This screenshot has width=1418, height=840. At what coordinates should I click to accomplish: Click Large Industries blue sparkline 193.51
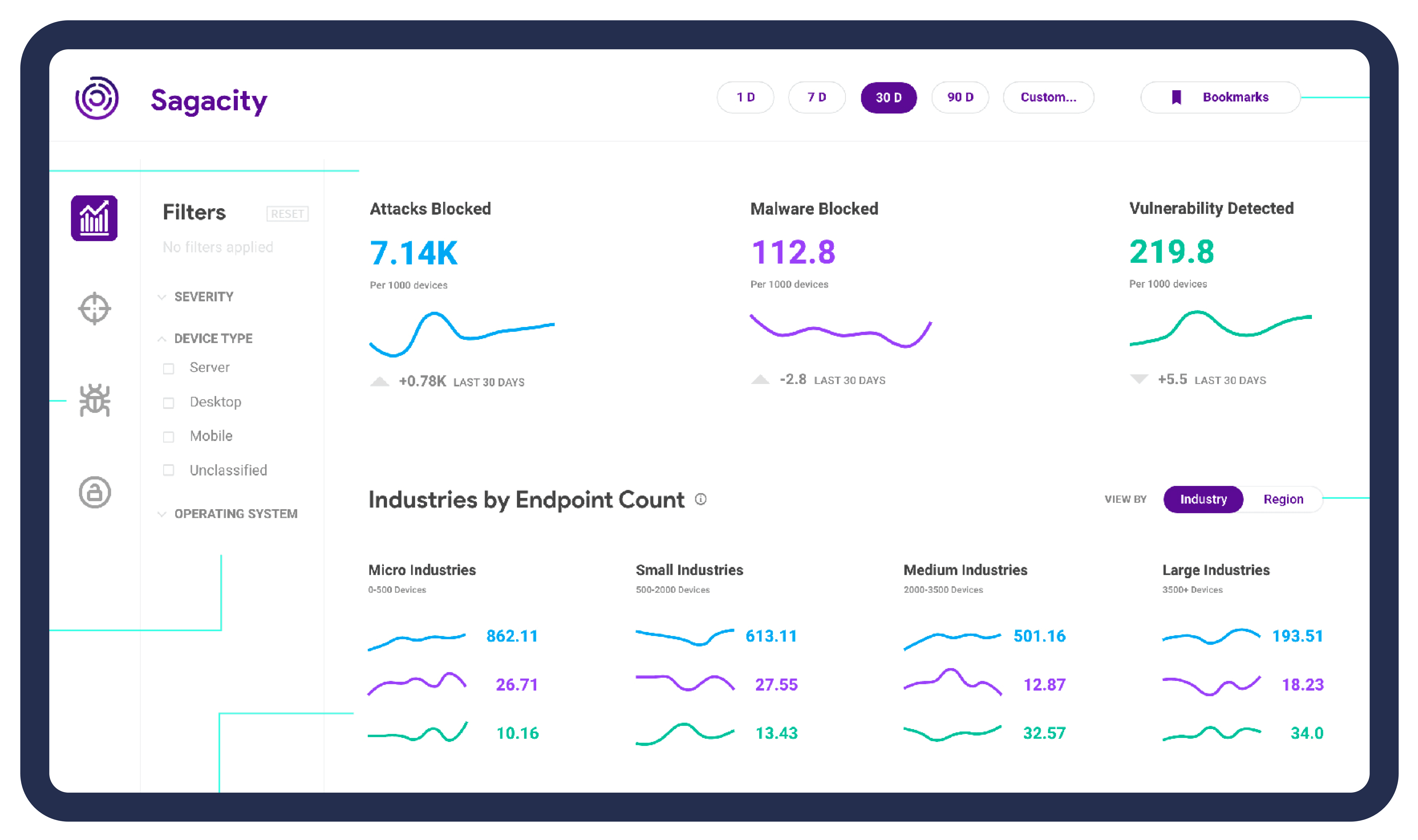(1211, 636)
